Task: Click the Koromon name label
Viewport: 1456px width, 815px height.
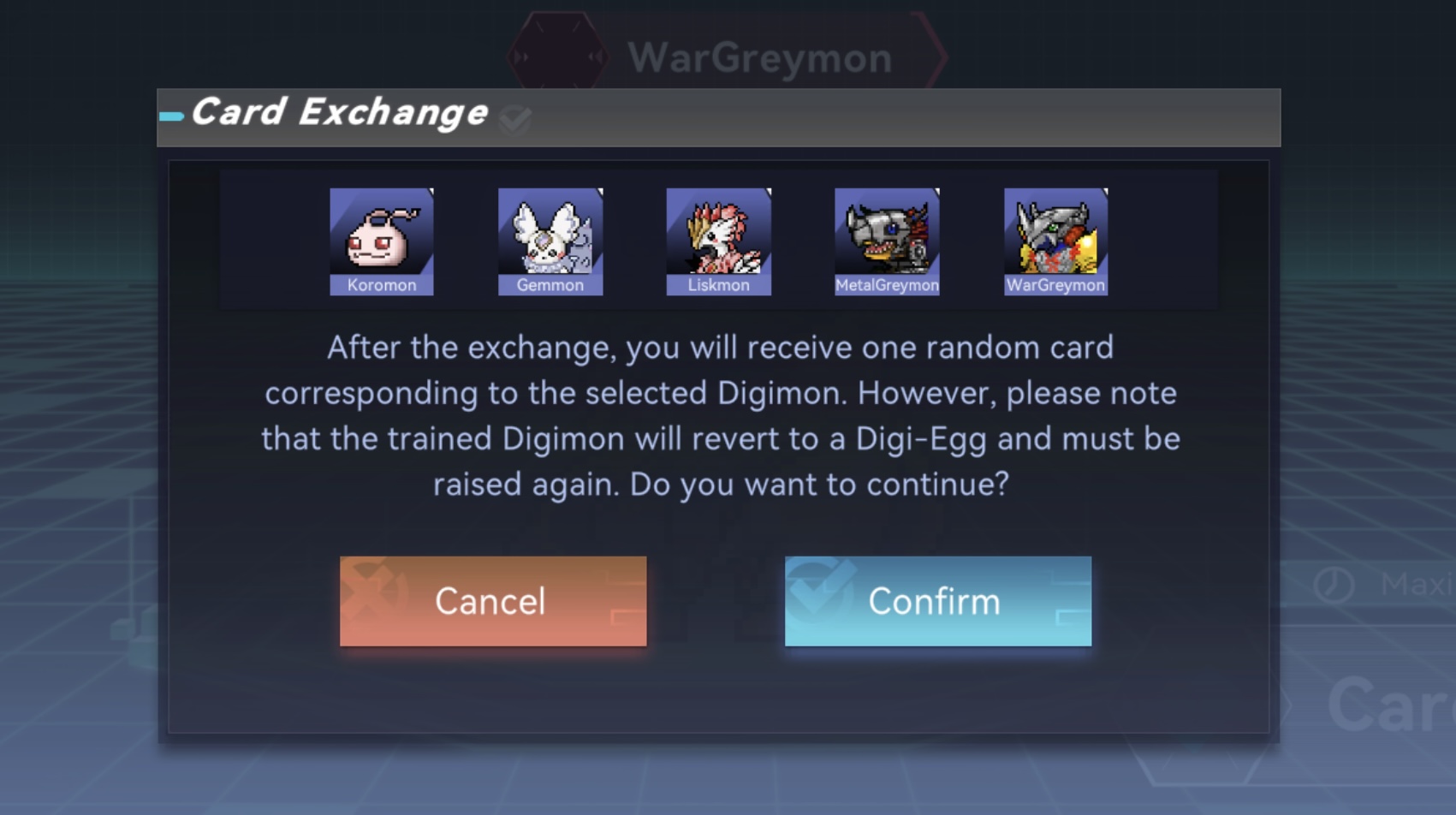Action: click(382, 285)
